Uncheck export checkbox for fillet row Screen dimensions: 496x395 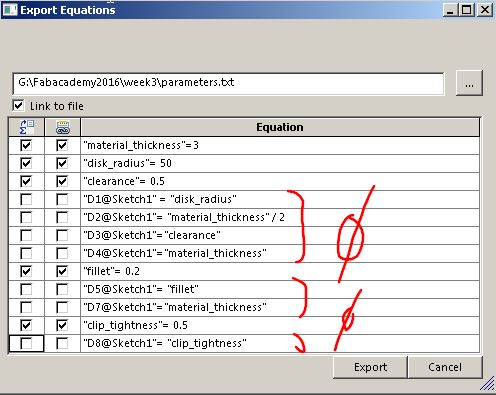point(26,271)
